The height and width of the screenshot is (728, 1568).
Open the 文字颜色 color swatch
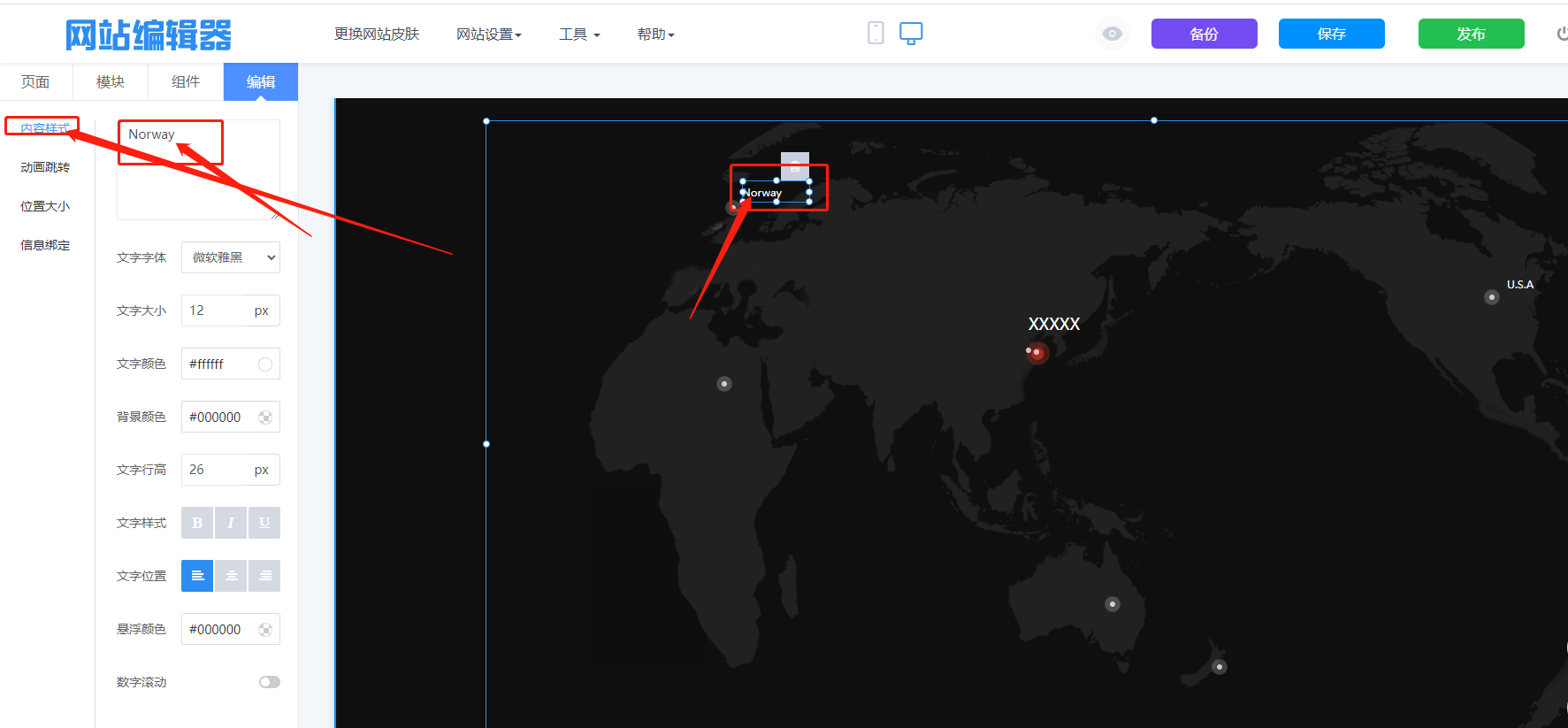click(265, 364)
